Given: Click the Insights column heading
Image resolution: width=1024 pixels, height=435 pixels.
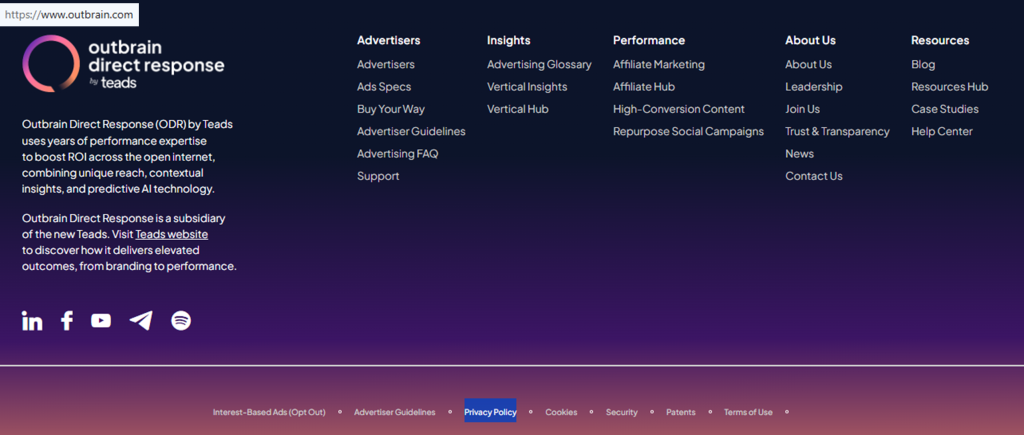Looking at the screenshot, I should pos(509,40).
